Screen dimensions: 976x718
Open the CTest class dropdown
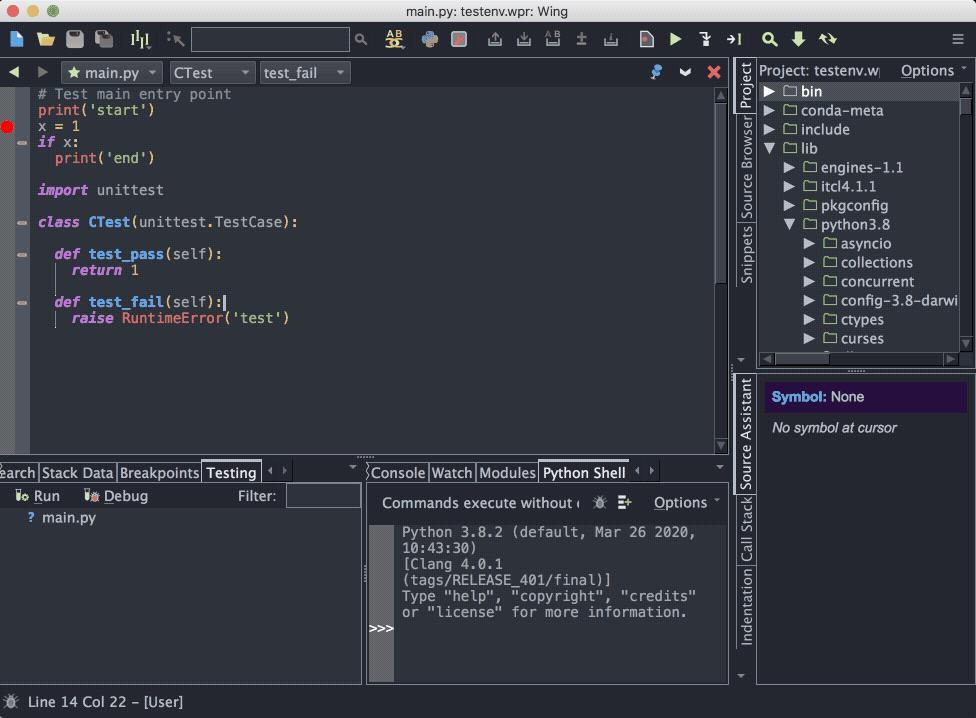[212, 73]
